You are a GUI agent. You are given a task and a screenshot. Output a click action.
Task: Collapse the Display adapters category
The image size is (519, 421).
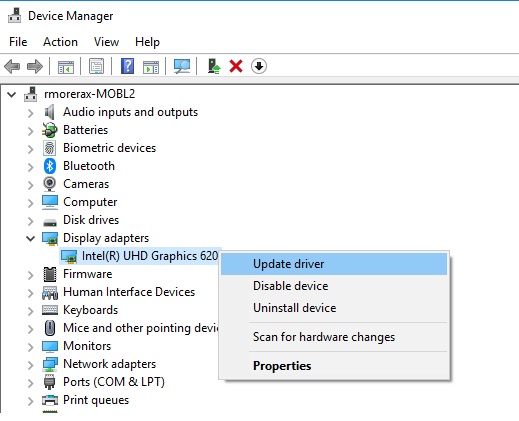[30, 238]
